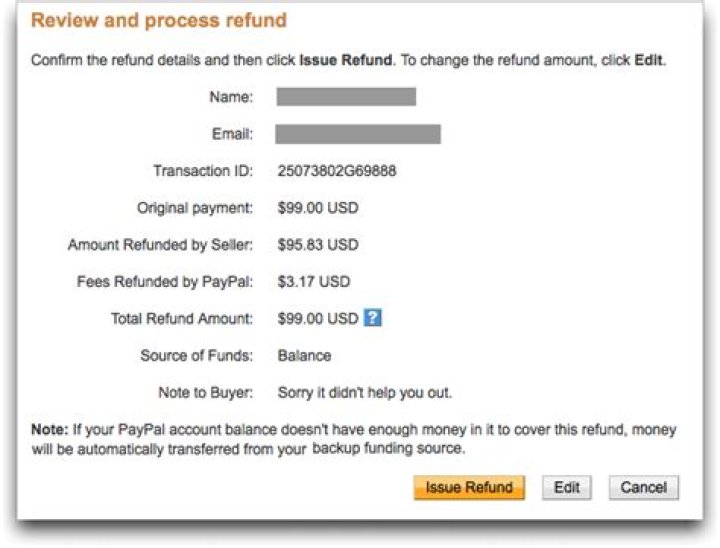The image size is (720, 548).
Task: Click the Issue Refund button
Action: (468, 488)
